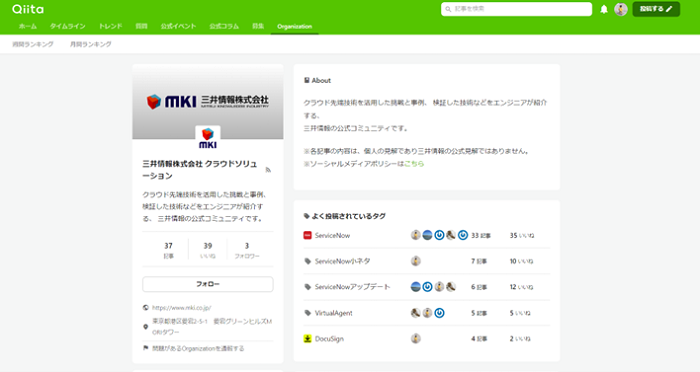The height and width of the screenshot is (372, 700).
Task: Click the フォロー follow button
Action: [208, 284]
